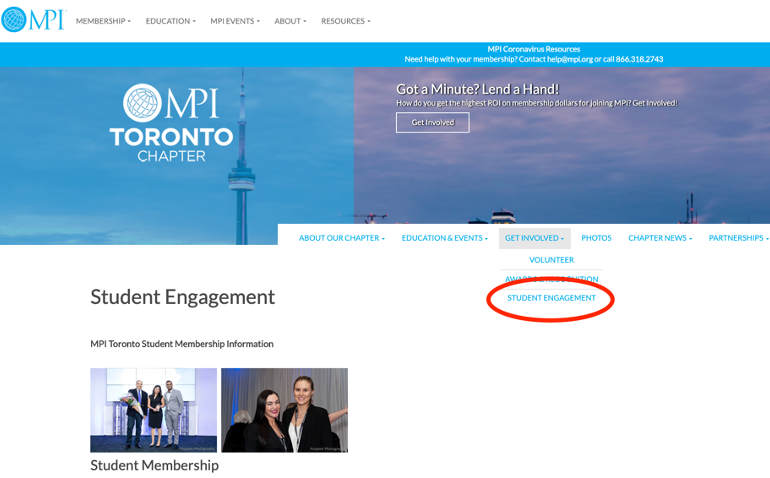Open the award presentation photo thumbnail
Screen dimensions: 770x478
[x=153, y=410]
